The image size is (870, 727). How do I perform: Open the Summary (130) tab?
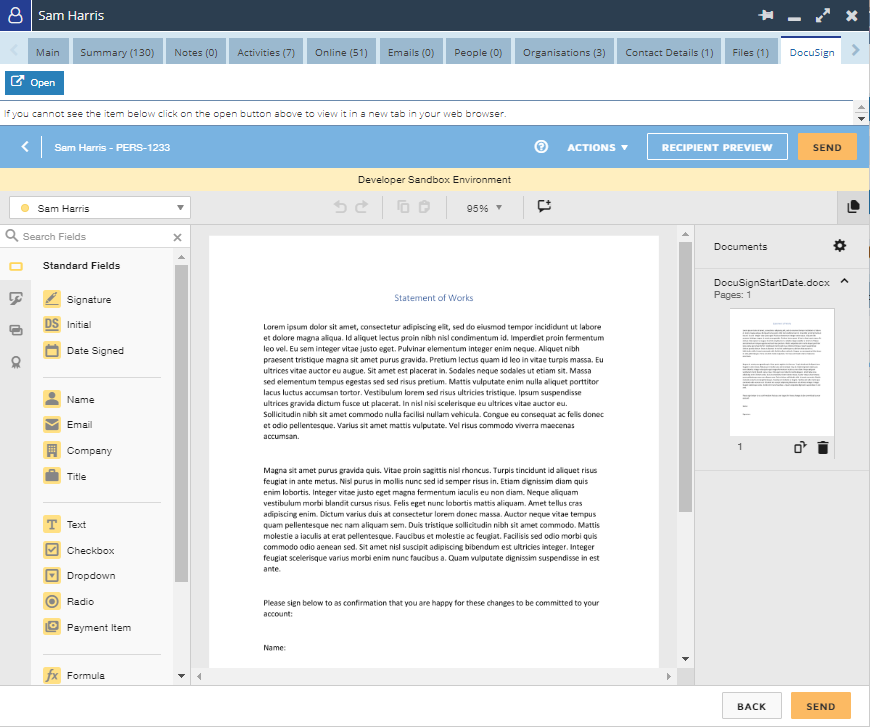[x=117, y=52]
